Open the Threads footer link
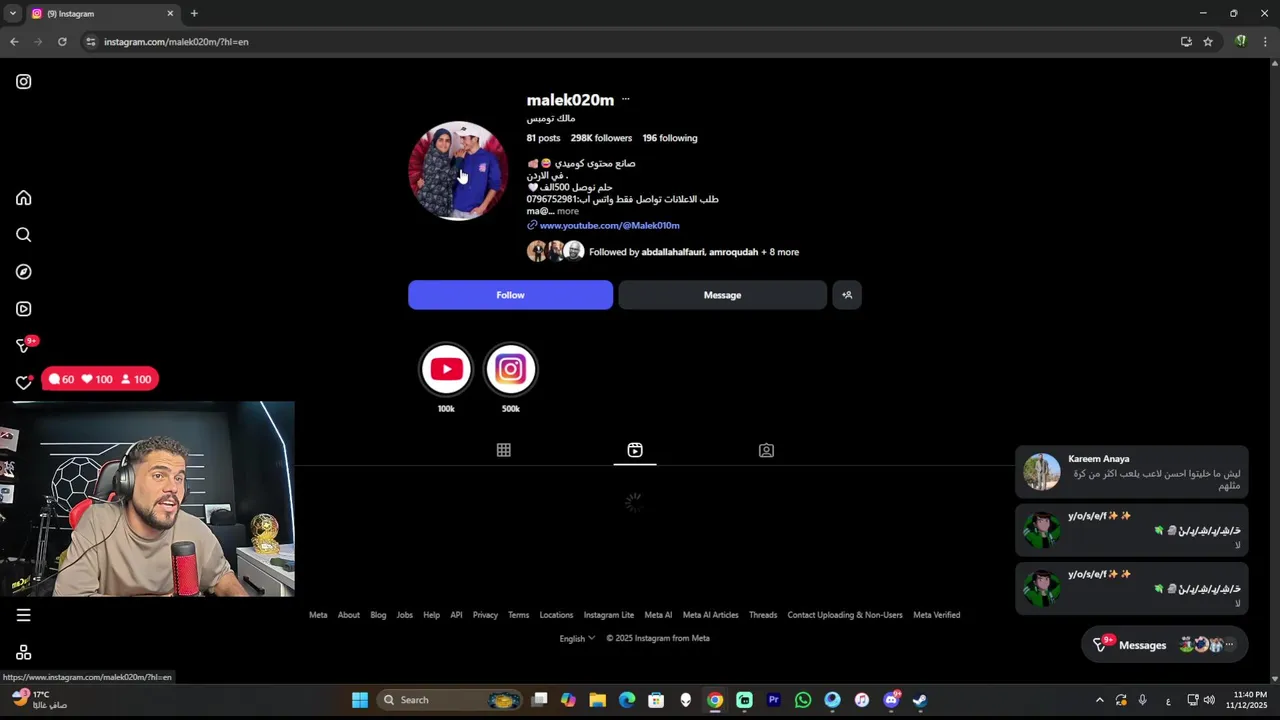This screenshot has width=1280, height=720. click(x=763, y=615)
